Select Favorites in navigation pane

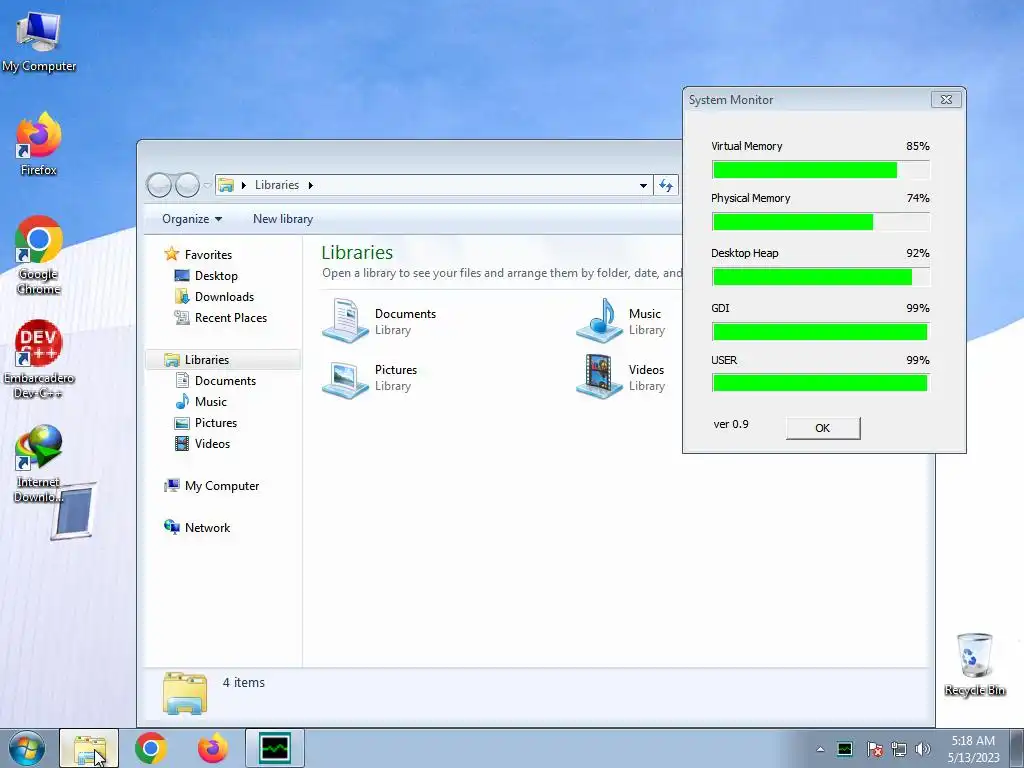[199, 254]
